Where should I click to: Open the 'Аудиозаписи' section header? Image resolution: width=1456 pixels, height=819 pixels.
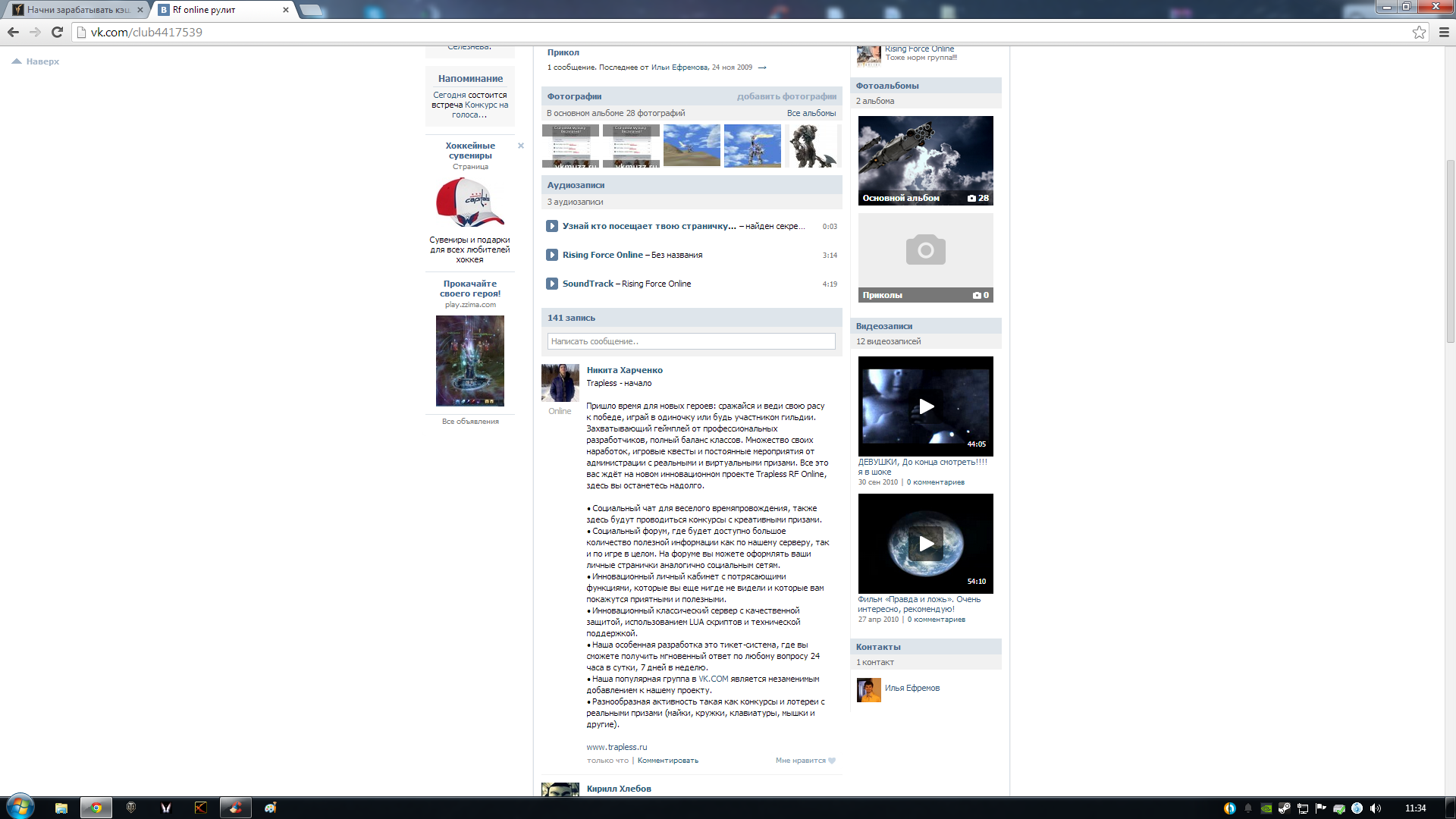(x=576, y=185)
